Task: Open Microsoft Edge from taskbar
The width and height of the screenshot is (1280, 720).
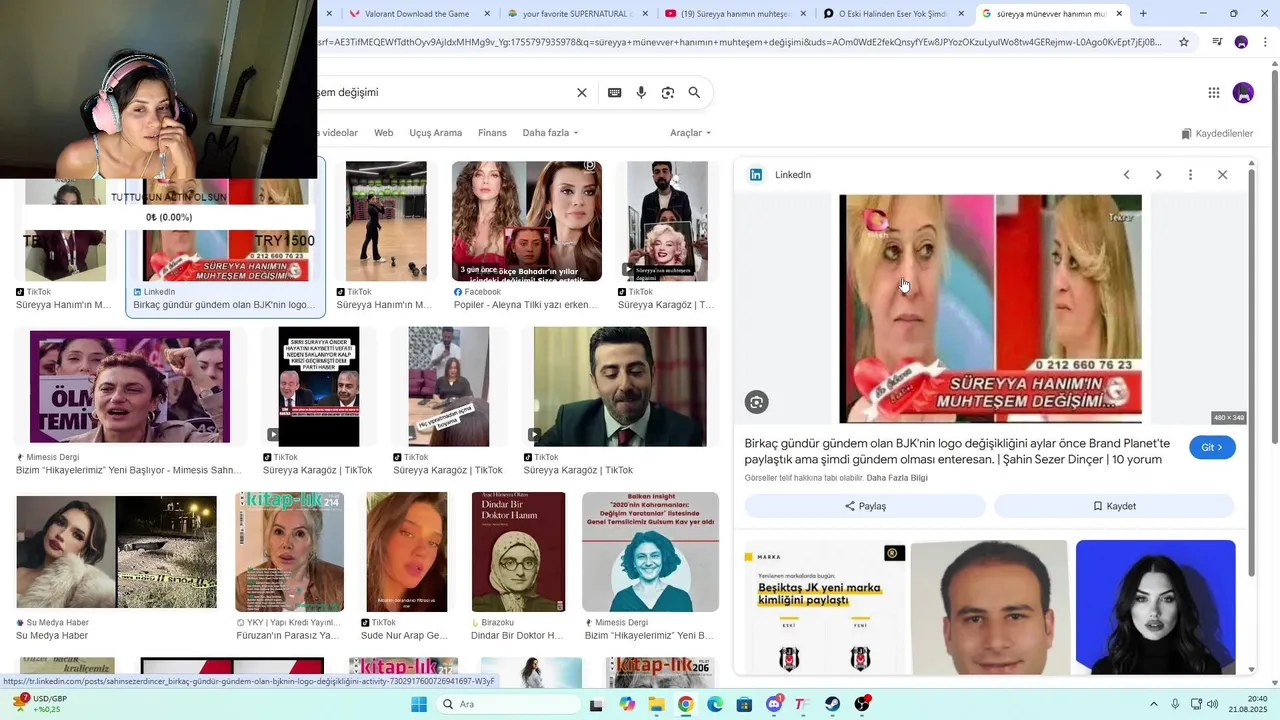Action: coord(715,704)
